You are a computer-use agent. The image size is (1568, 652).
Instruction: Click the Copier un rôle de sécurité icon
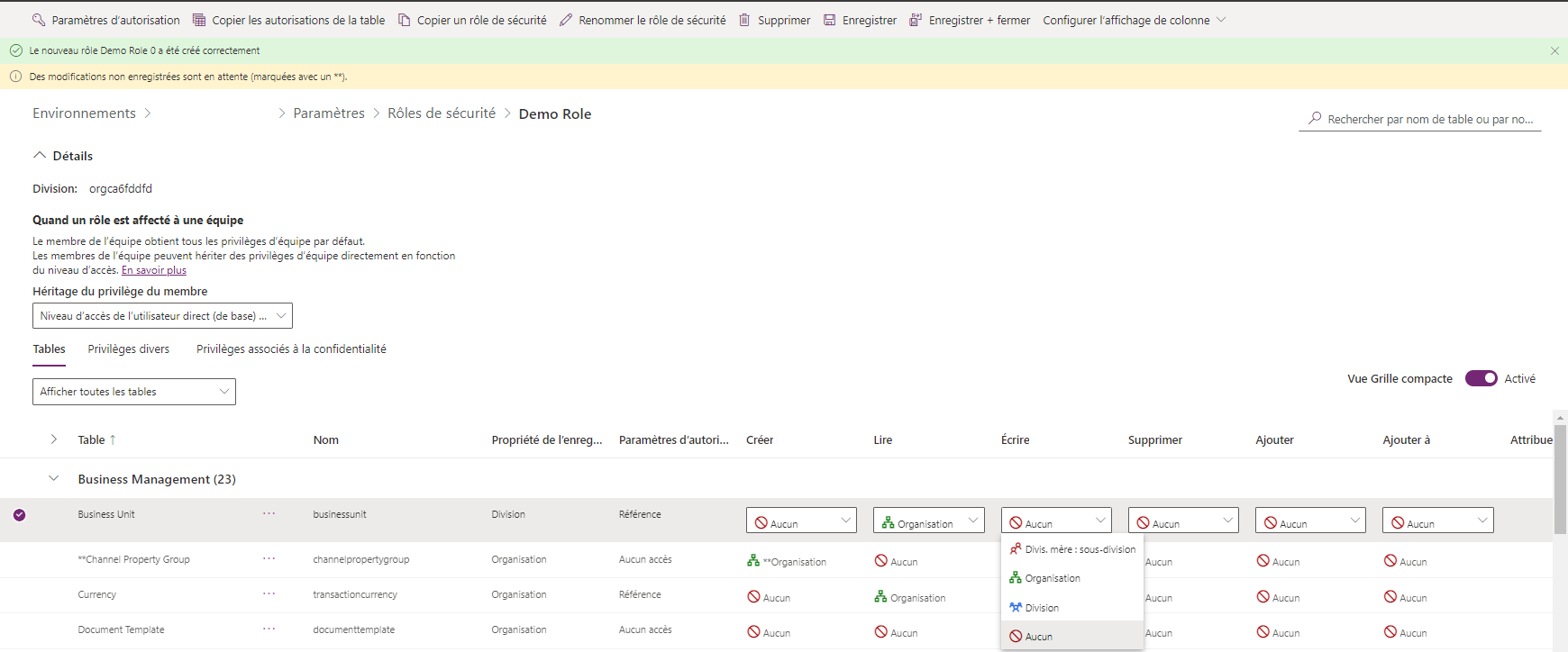(x=405, y=20)
